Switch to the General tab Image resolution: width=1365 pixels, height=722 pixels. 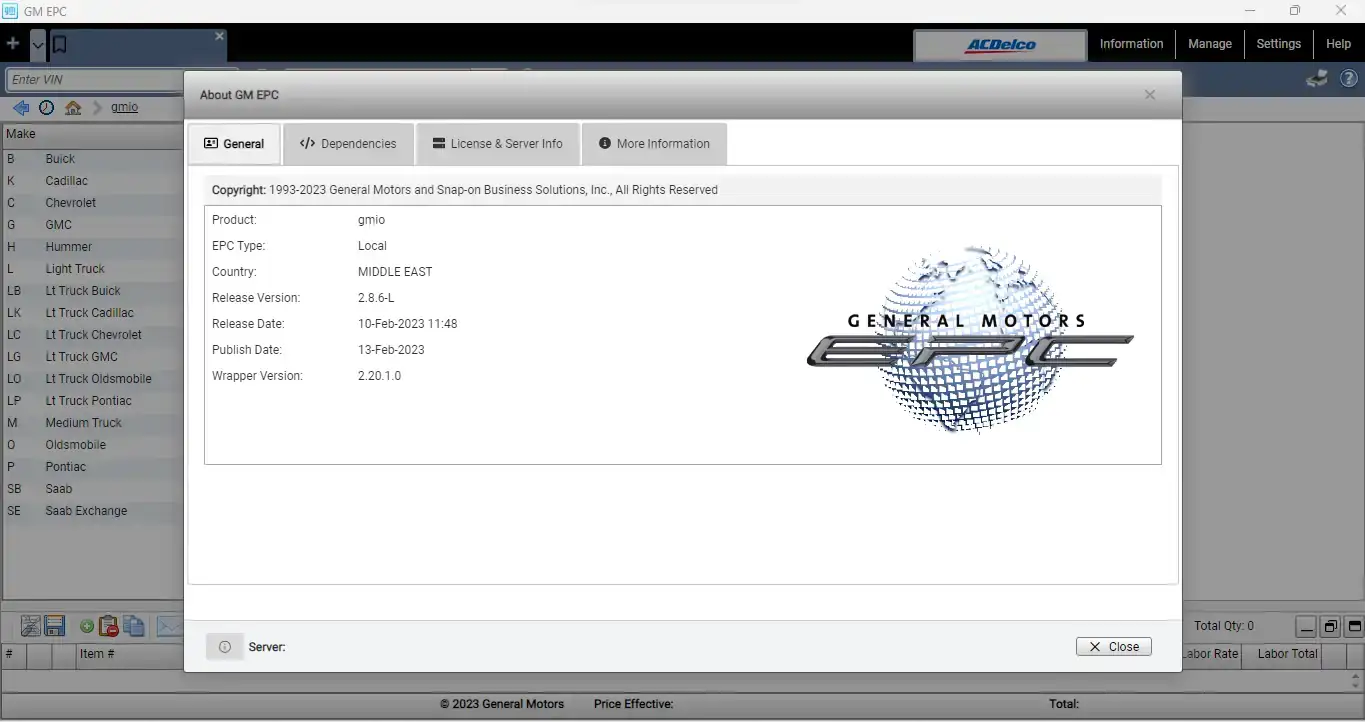234,144
